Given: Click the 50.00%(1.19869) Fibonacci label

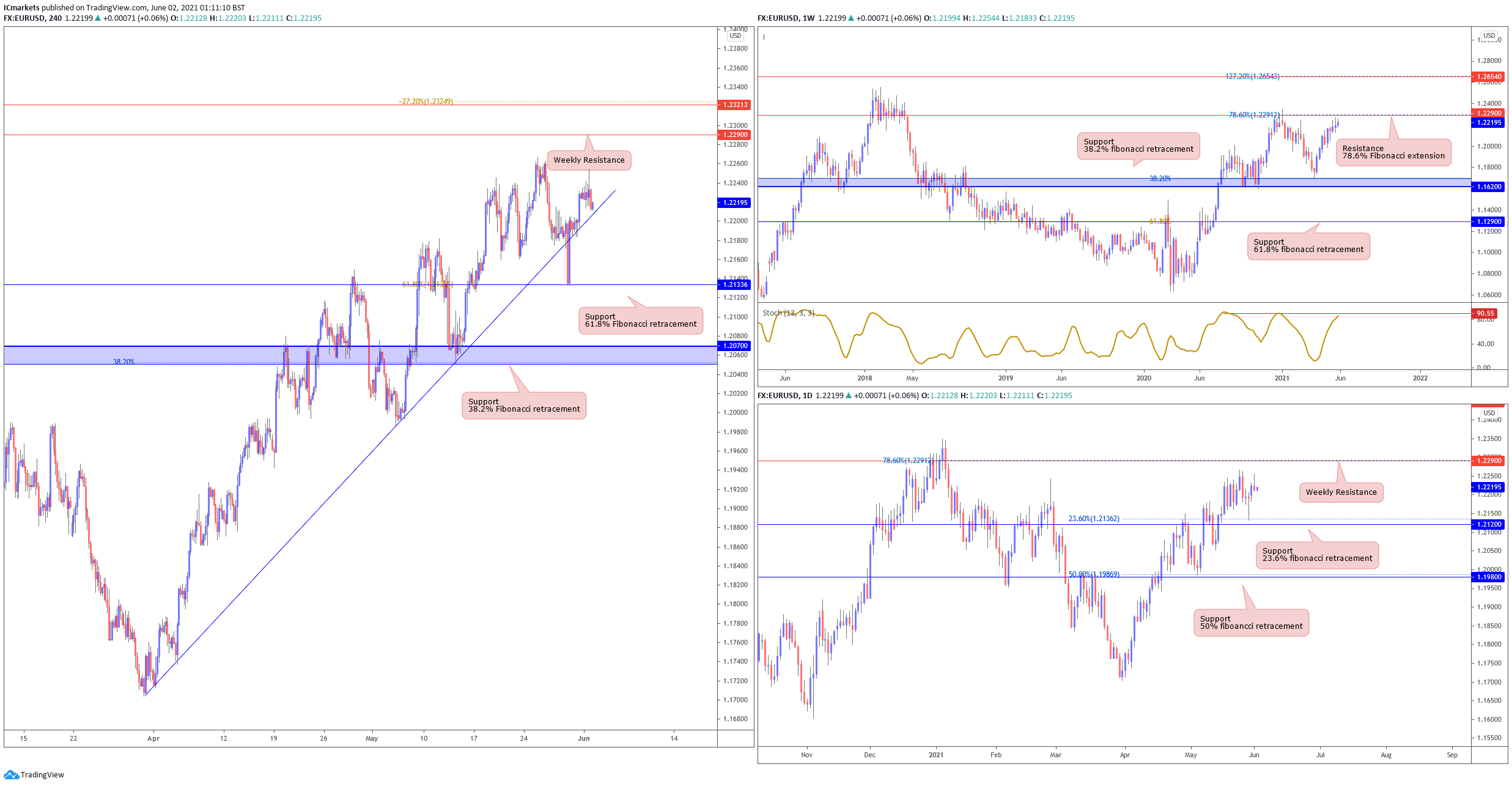Looking at the screenshot, I should (x=1094, y=574).
